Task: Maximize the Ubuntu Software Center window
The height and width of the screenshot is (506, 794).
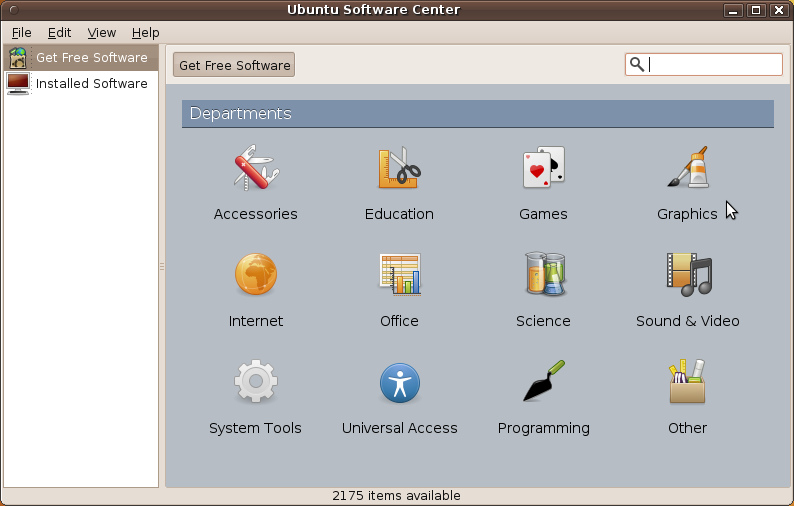Action: 756,10
